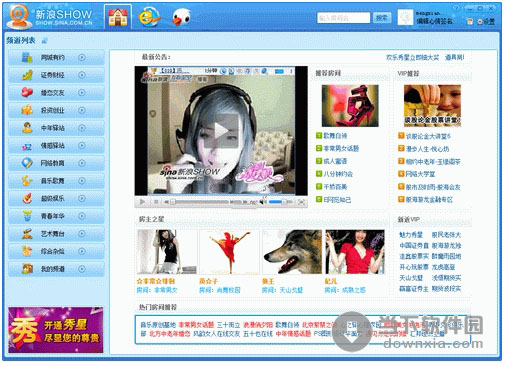Click the 超级娱乐 channel icon
Image resolution: width=507 pixels, height=366 pixels.
27,199
